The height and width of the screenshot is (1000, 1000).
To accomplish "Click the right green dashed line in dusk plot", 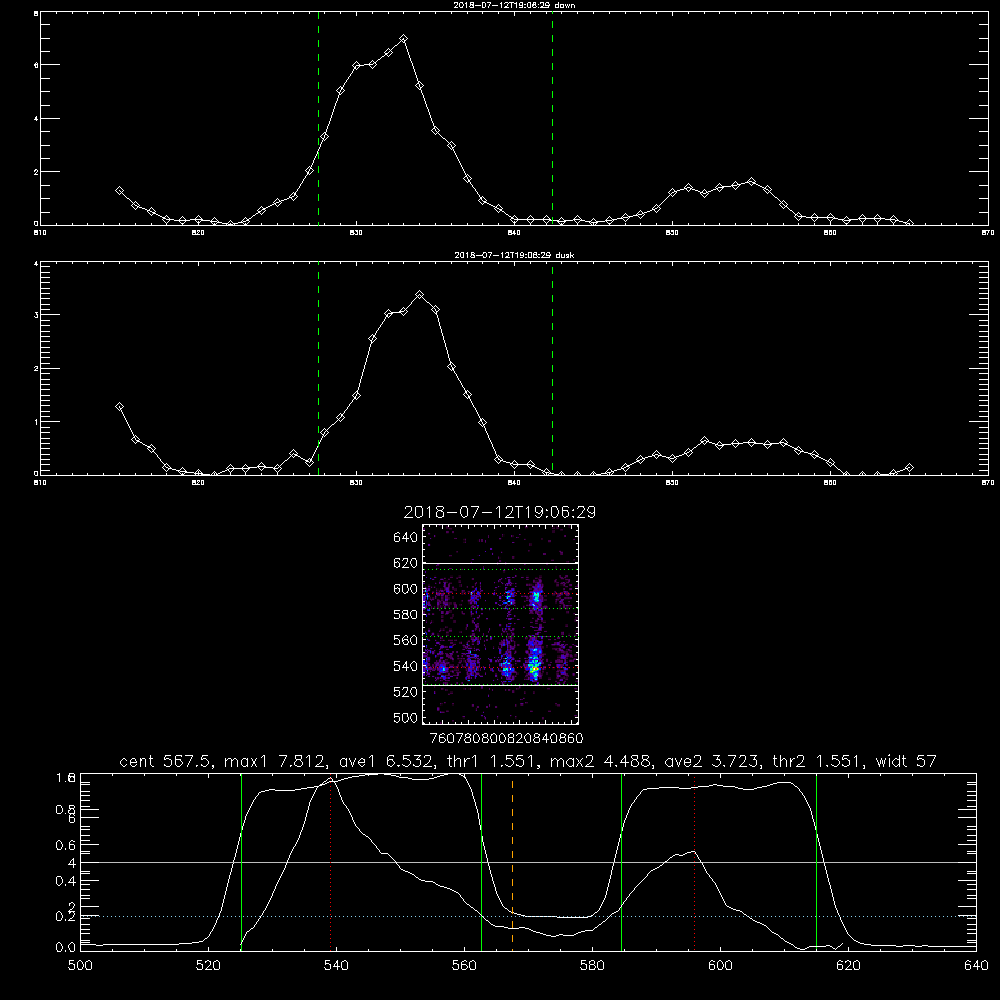I will pyautogui.click(x=552, y=369).
